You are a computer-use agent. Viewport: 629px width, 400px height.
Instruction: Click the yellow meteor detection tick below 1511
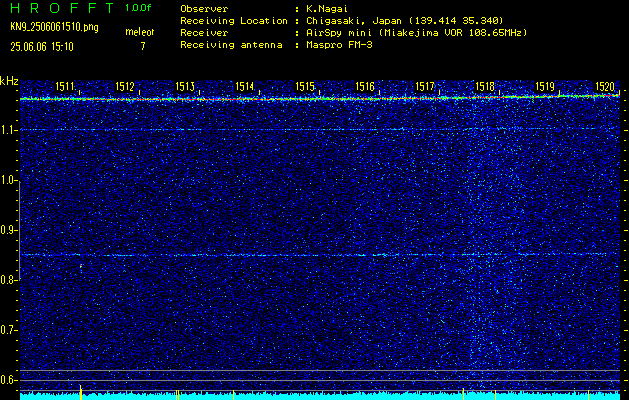[81, 392]
